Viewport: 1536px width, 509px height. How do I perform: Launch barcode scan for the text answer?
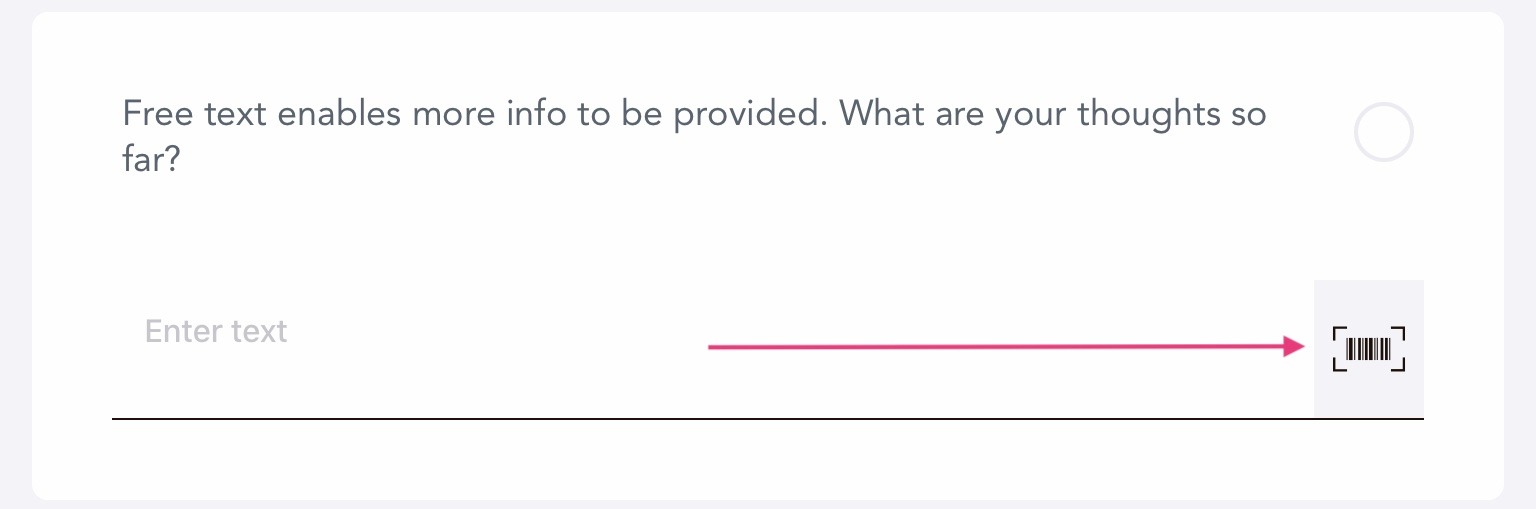tap(1369, 349)
